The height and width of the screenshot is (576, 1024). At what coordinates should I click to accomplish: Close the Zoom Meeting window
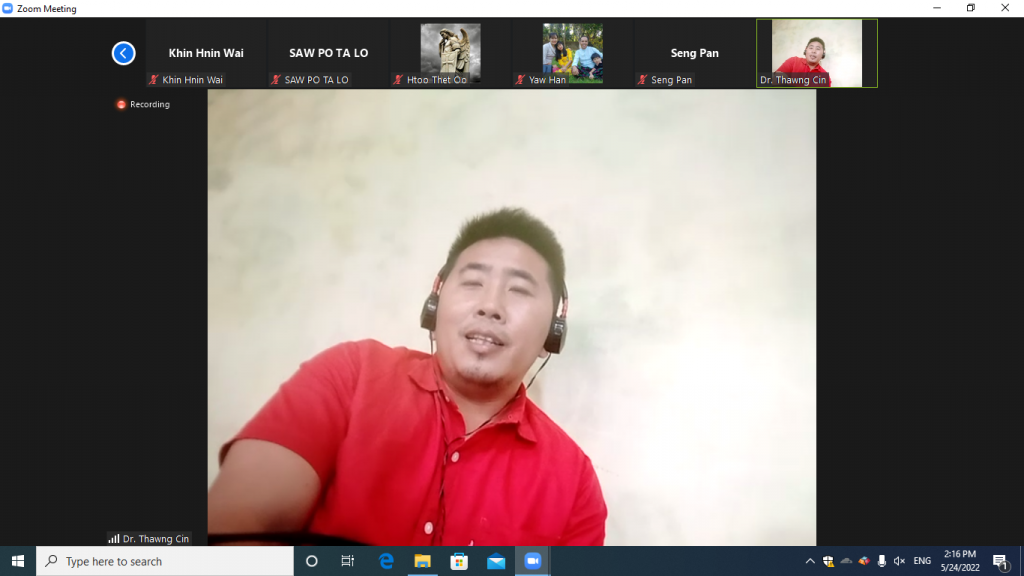(x=1006, y=8)
